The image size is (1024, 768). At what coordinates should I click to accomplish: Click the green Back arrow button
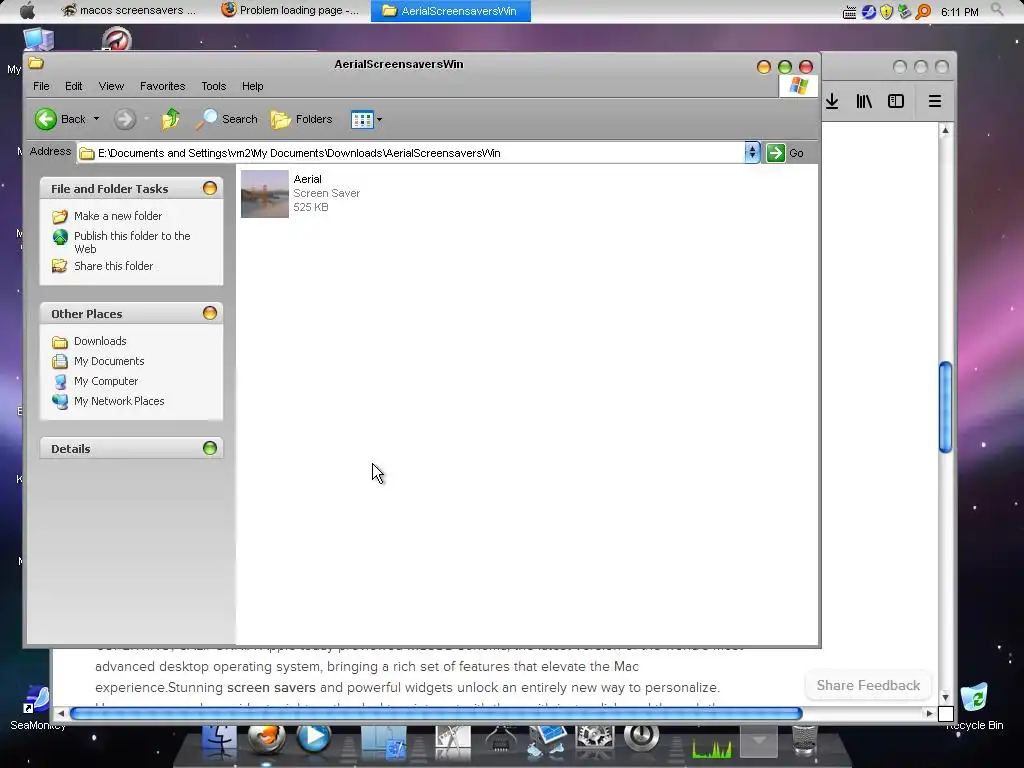[x=46, y=119]
